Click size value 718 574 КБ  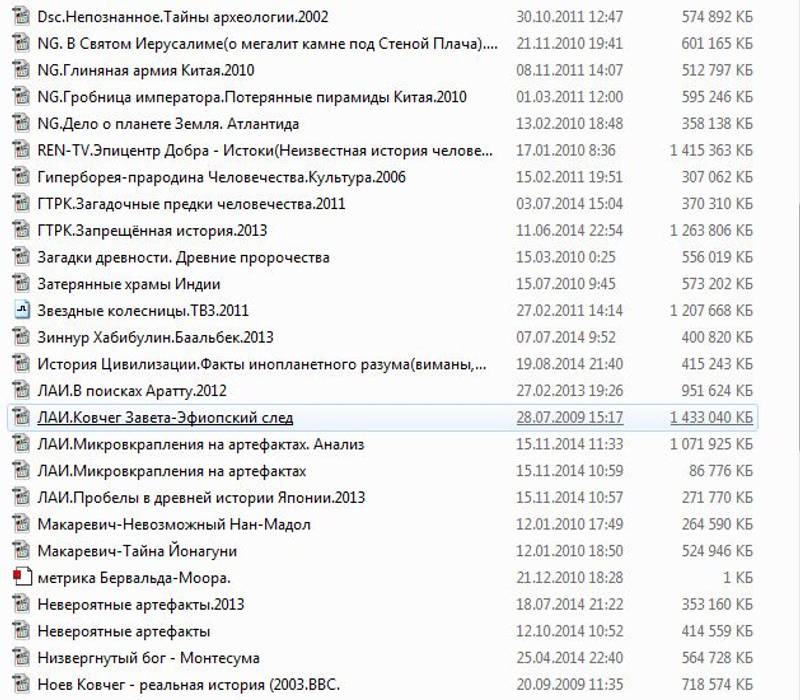[717, 685]
